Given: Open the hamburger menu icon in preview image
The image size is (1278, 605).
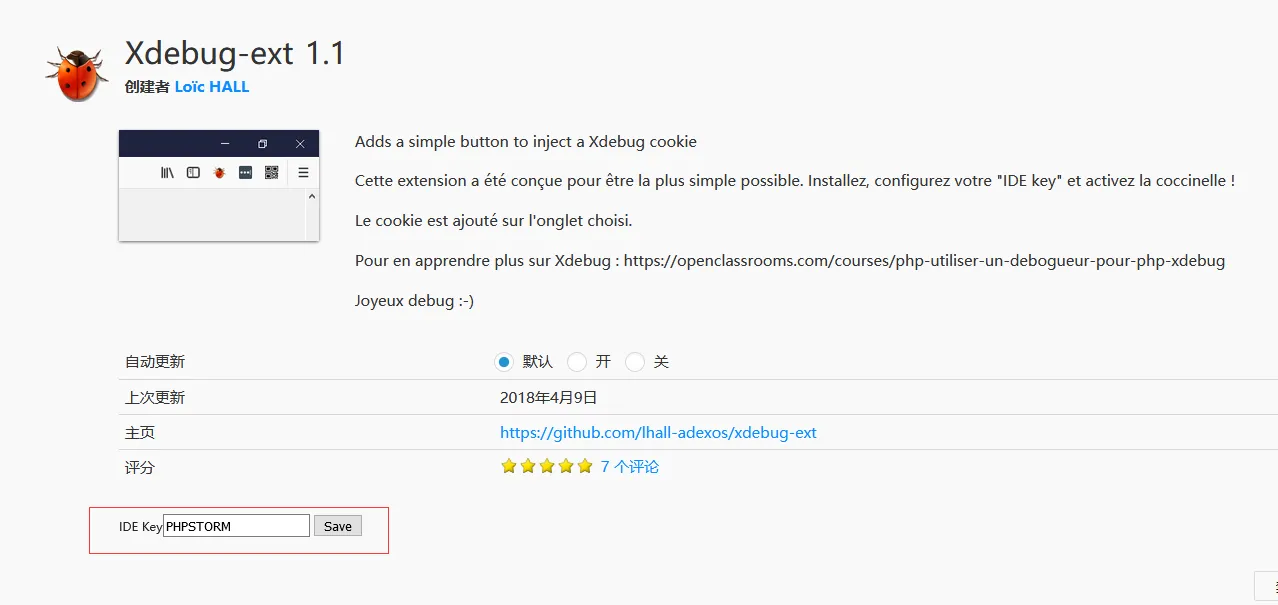Looking at the screenshot, I should click(303, 173).
